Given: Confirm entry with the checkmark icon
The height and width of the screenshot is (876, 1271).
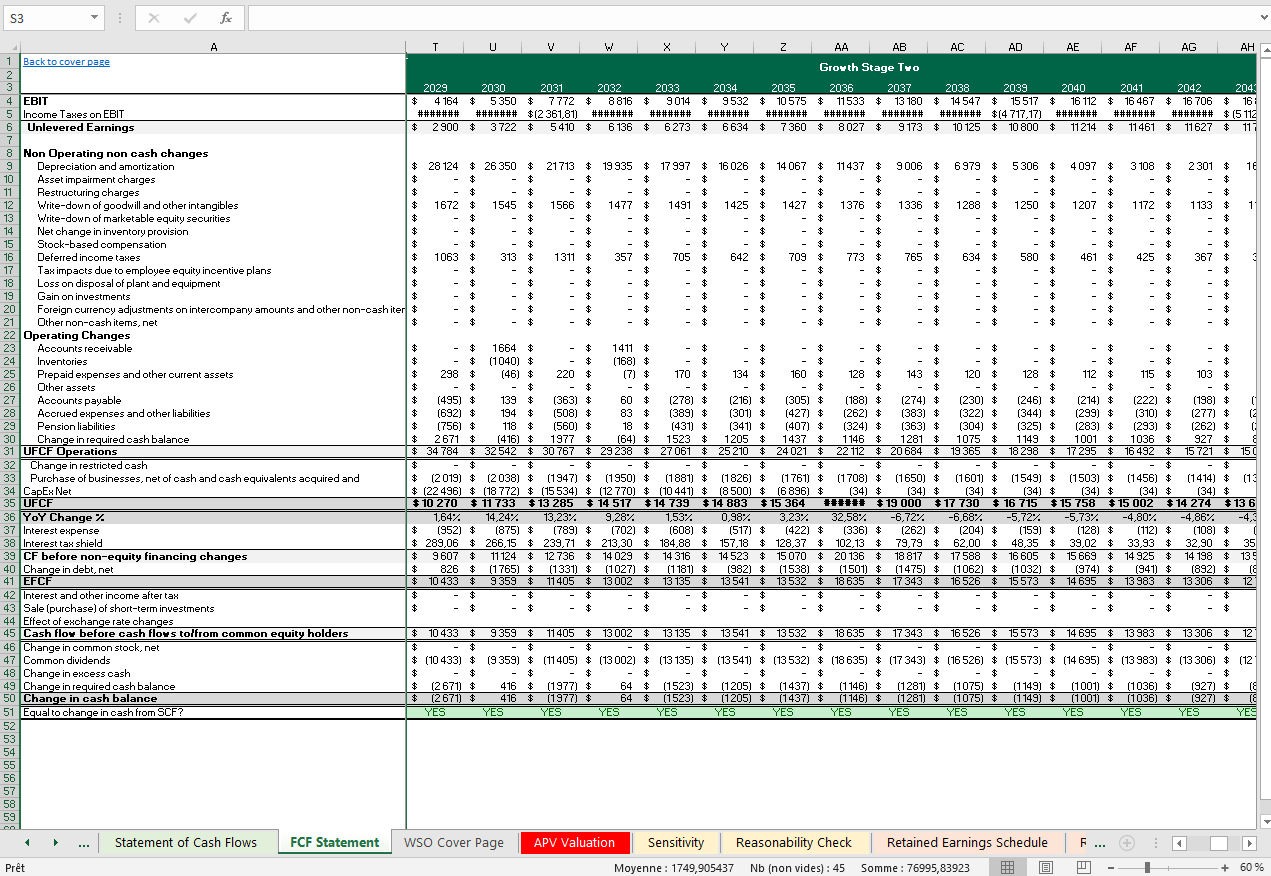Looking at the screenshot, I should coord(190,18).
